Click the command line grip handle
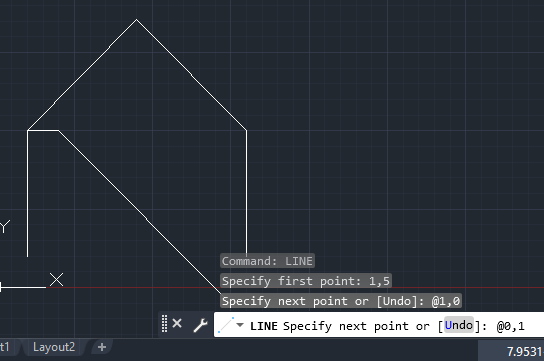Image resolution: width=544 pixels, height=361 pixels. pyautogui.click(x=164, y=324)
